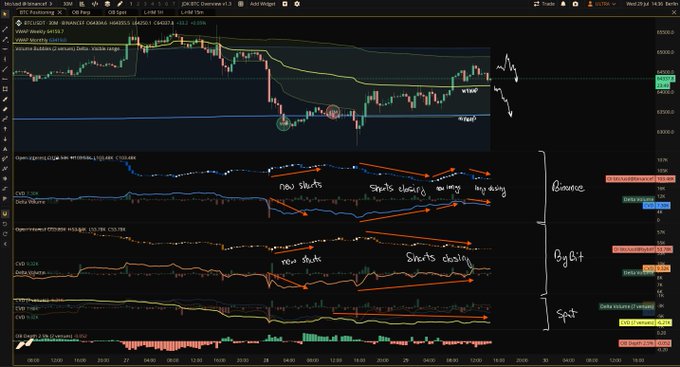Expand the ULTRA account dropdown

[602, 4]
